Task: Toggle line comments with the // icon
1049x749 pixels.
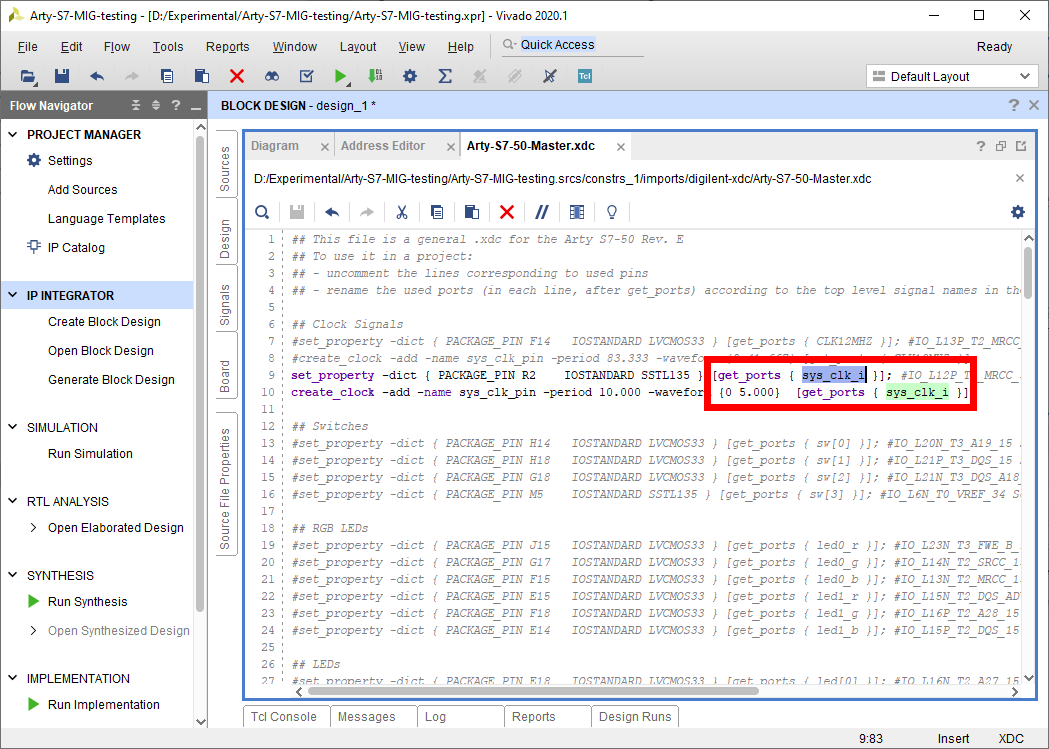Action: (x=542, y=212)
